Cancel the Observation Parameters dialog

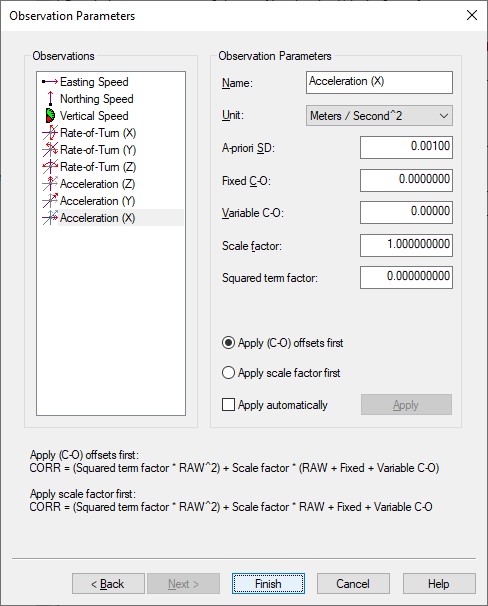353,584
